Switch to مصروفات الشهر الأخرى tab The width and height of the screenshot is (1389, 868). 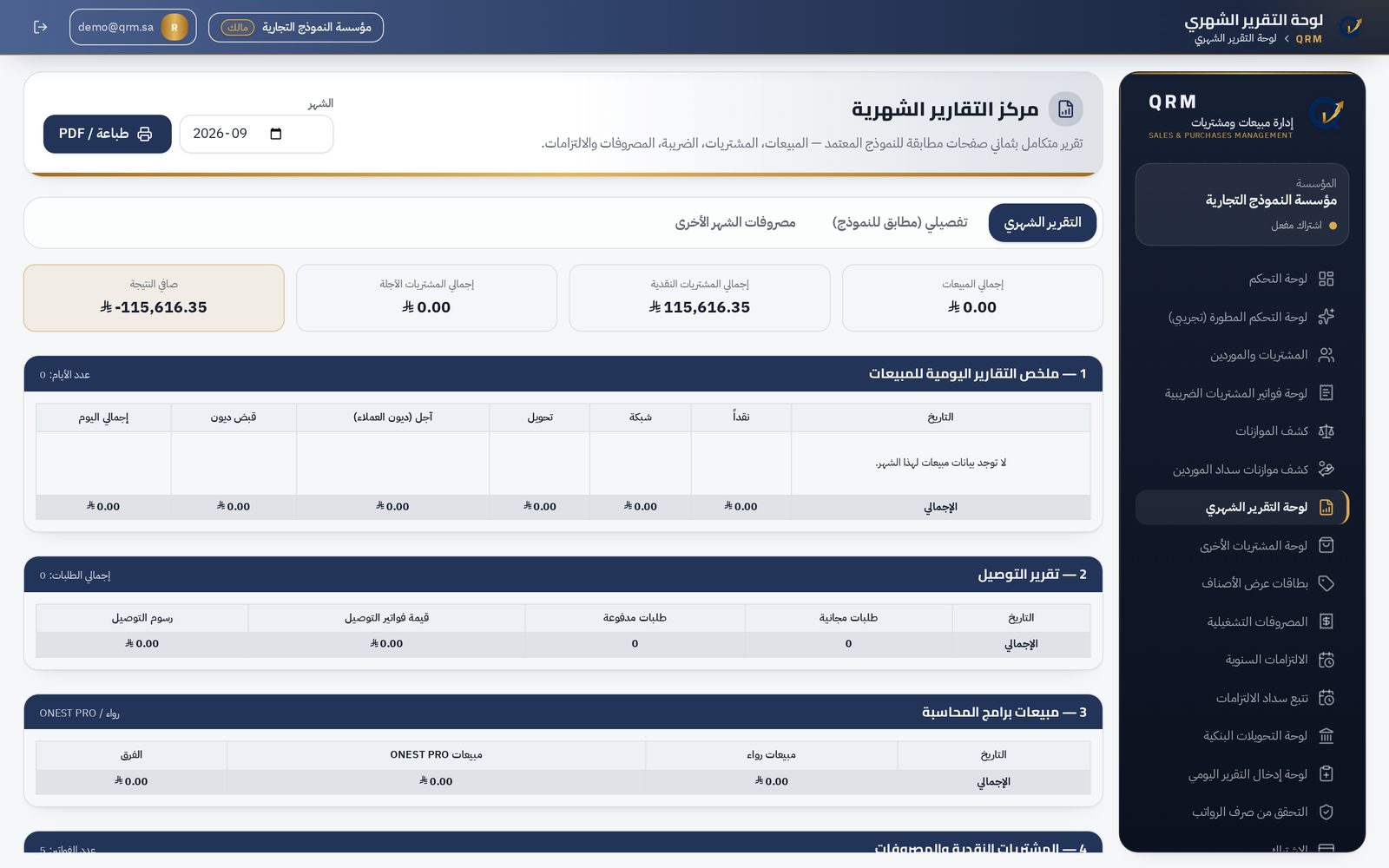(735, 223)
